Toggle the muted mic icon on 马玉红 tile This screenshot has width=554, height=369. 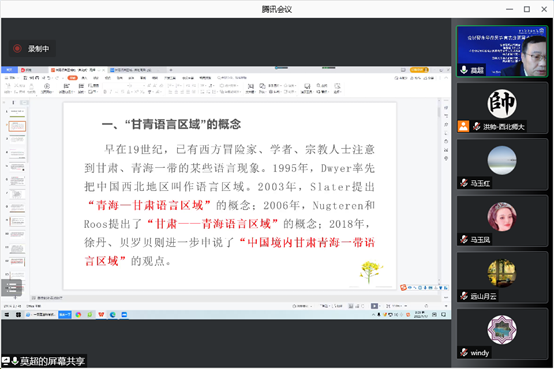coord(464,183)
